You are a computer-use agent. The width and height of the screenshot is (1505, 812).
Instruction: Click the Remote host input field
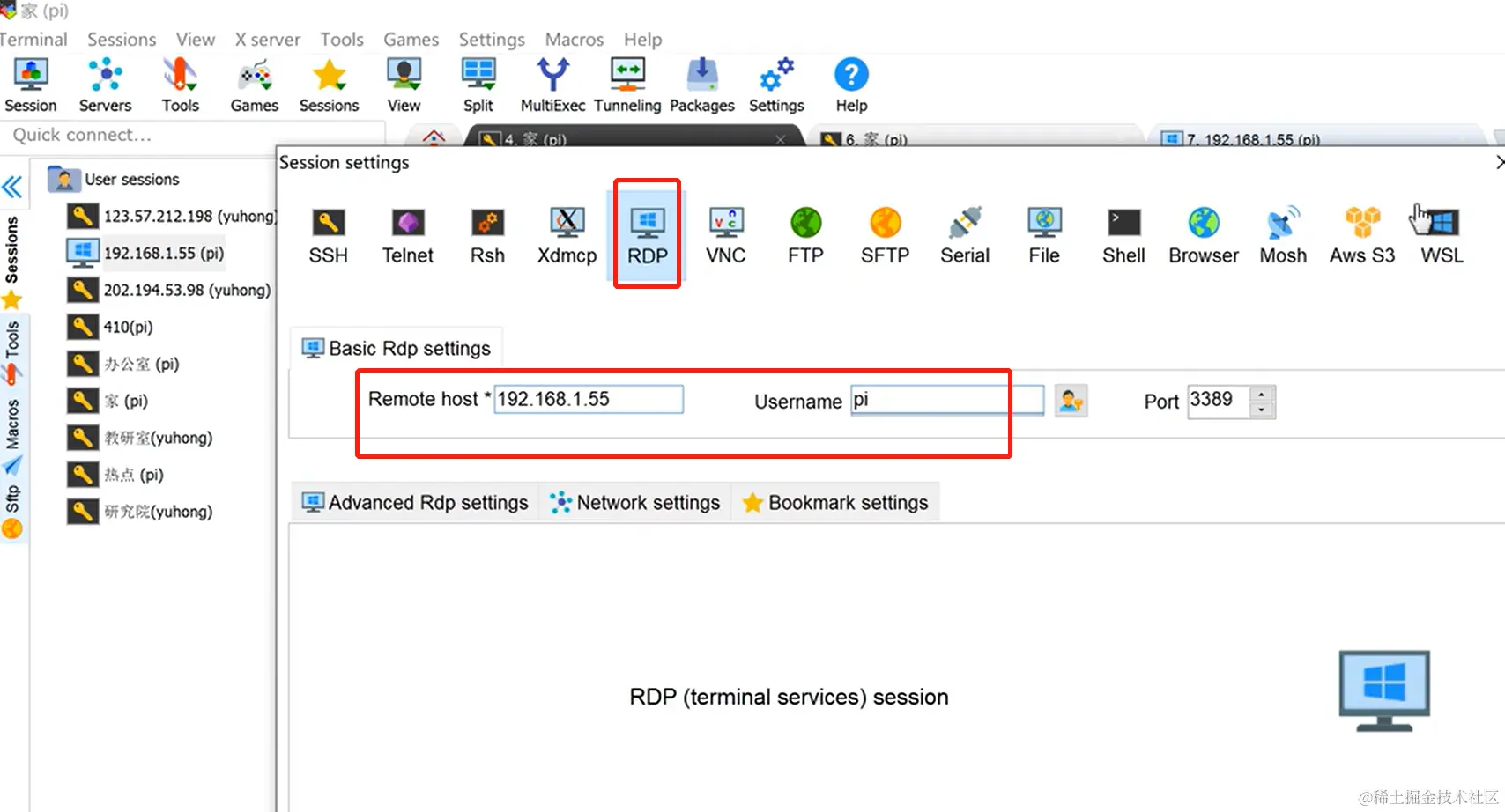[x=589, y=399]
